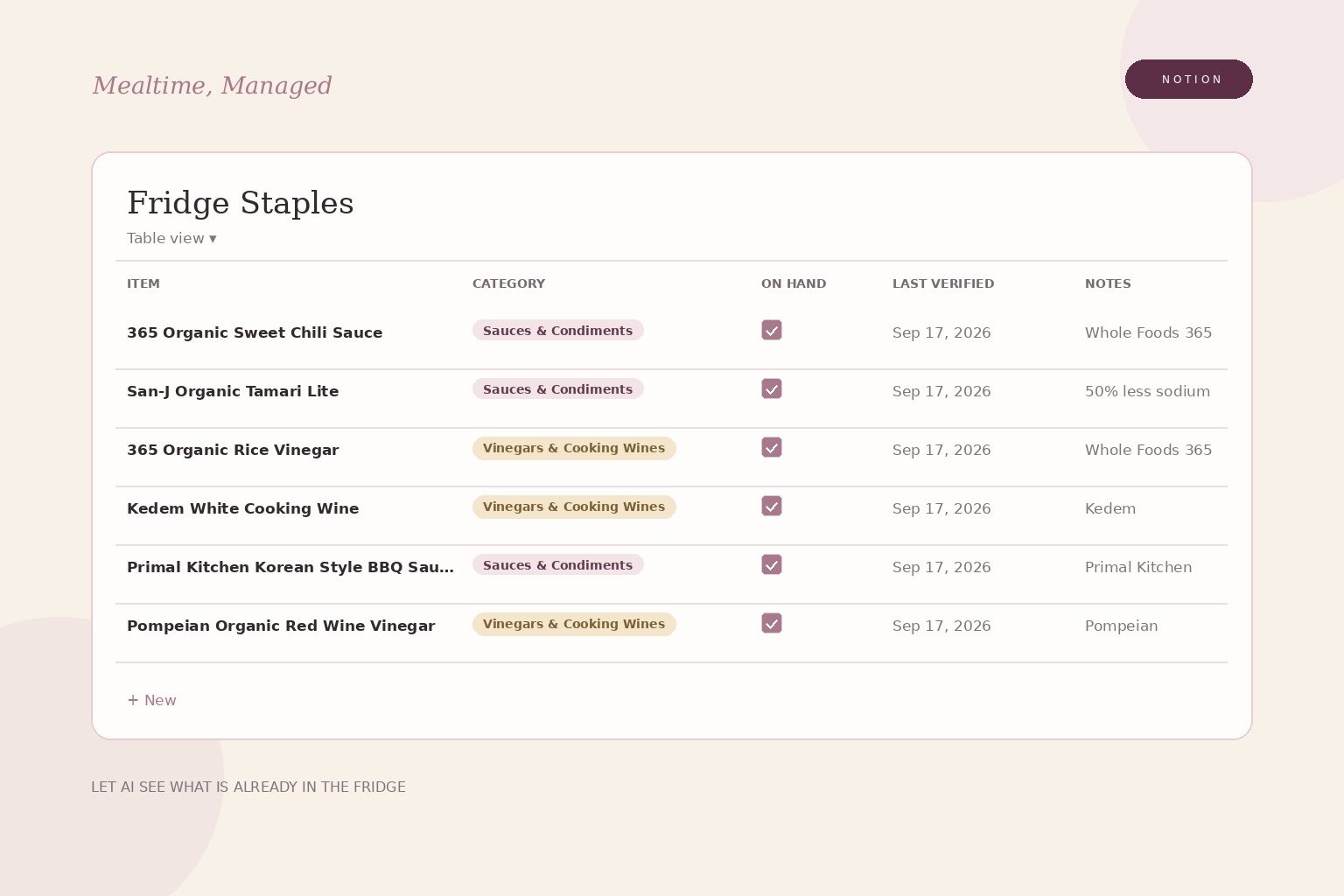Select category tag of 365 Organic Sweet Chili Sauce

point(558,331)
